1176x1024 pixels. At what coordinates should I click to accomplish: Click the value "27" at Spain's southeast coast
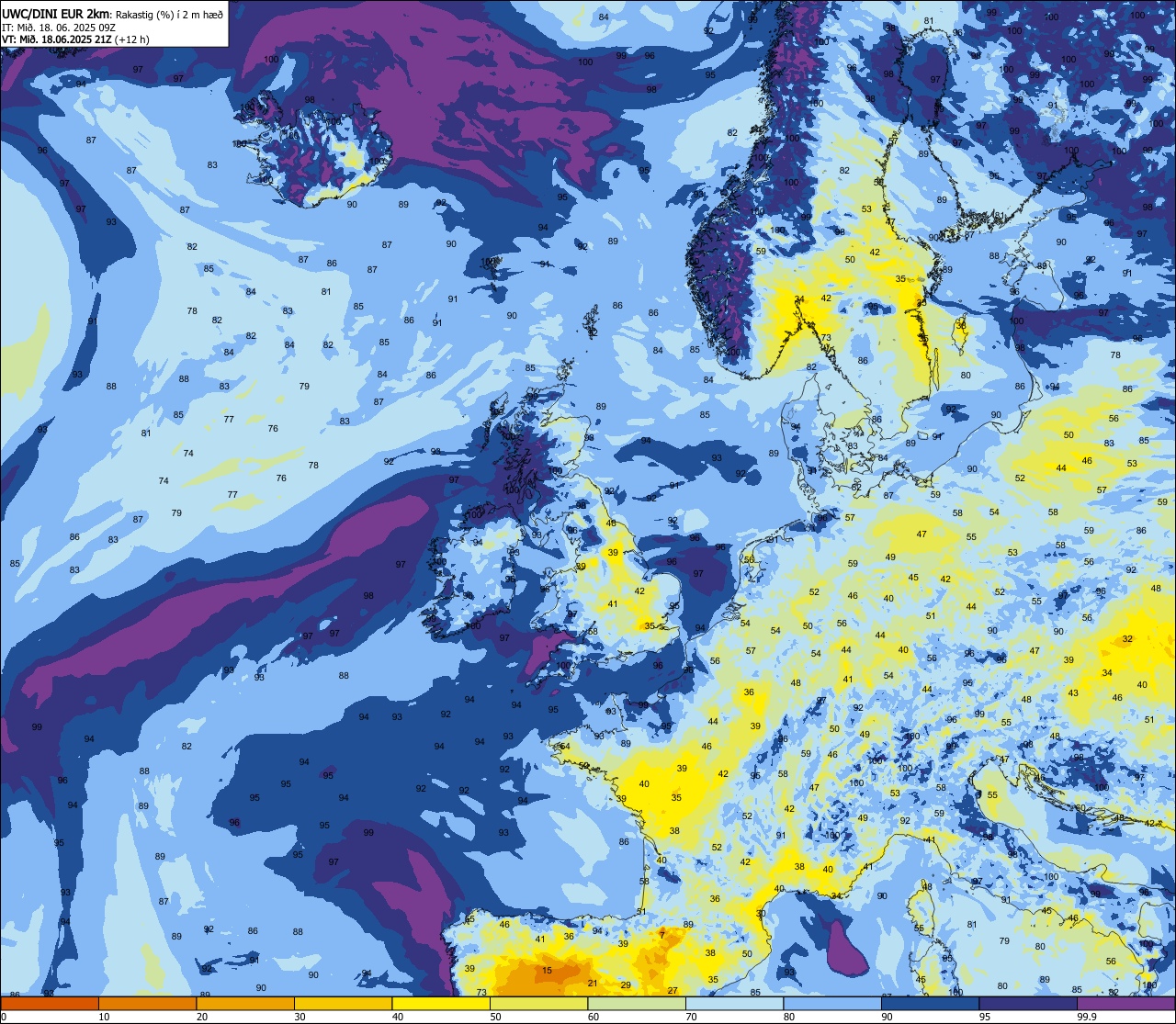pyautogui.click(x=673, y=990)
